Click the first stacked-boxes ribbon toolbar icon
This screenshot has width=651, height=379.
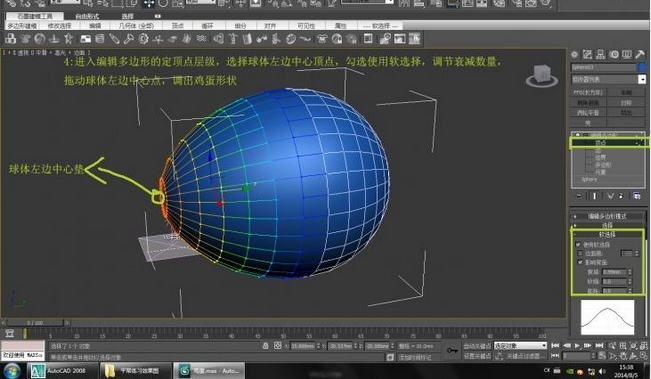pyautogui.click(x=10, y=39)
